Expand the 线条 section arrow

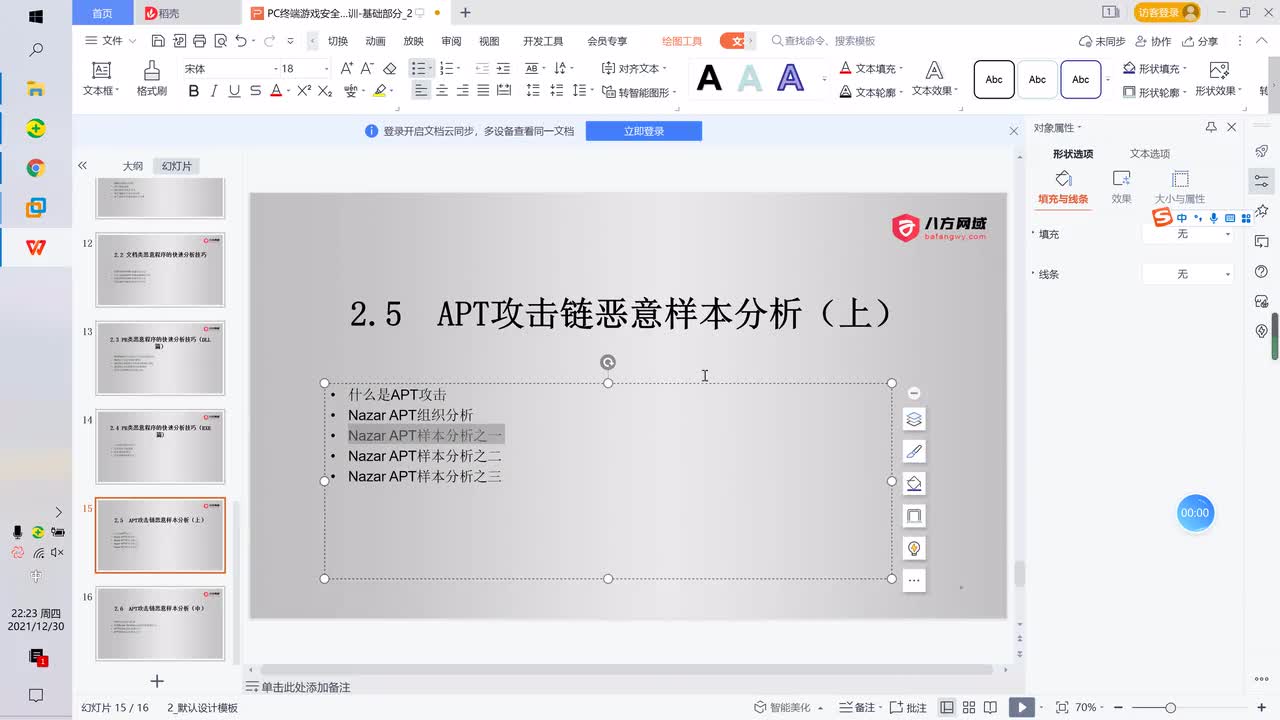tap(1033, 274)
